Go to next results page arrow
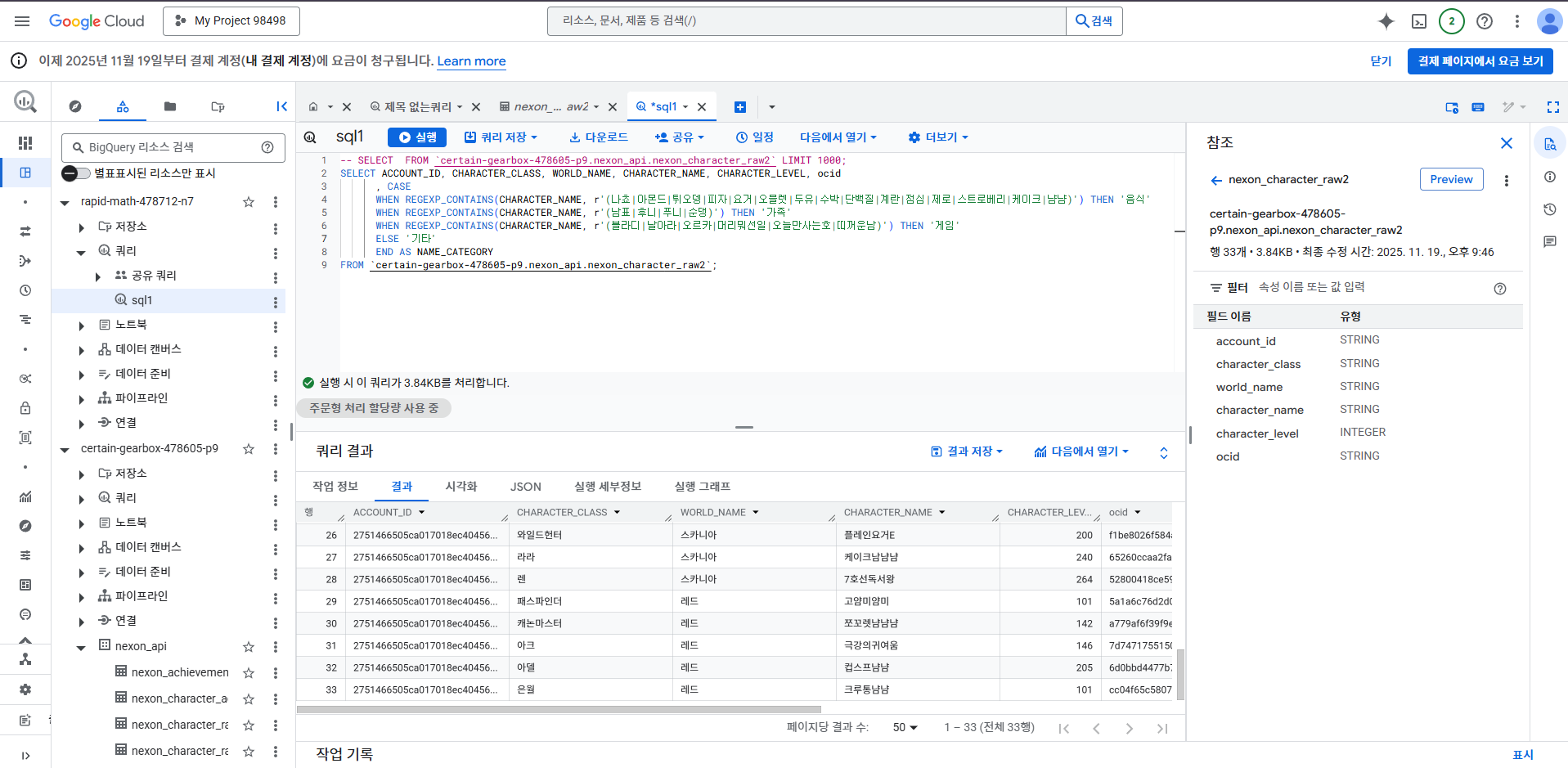 [x=1130, y=728]
